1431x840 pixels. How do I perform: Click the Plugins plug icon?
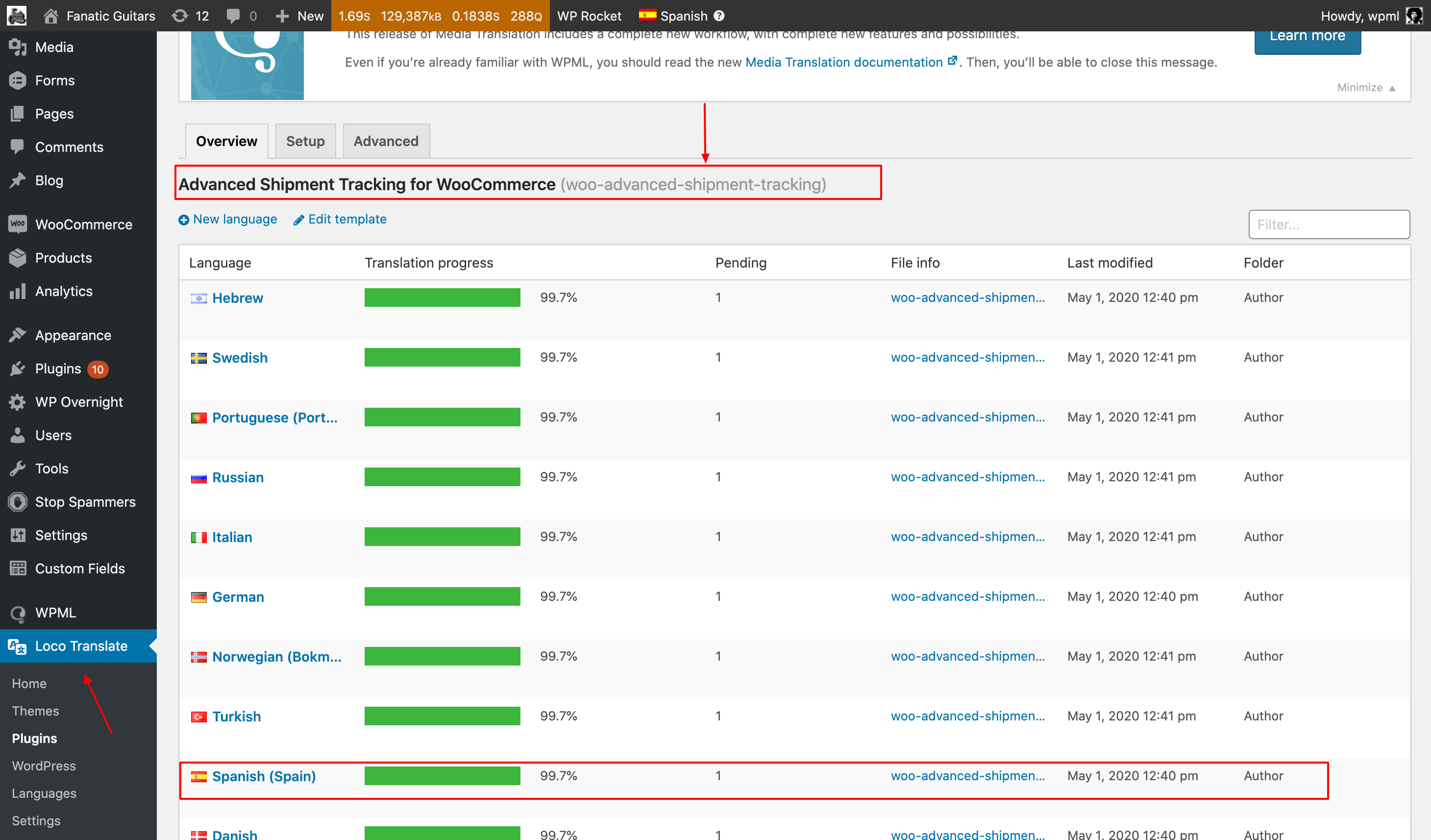18,369
